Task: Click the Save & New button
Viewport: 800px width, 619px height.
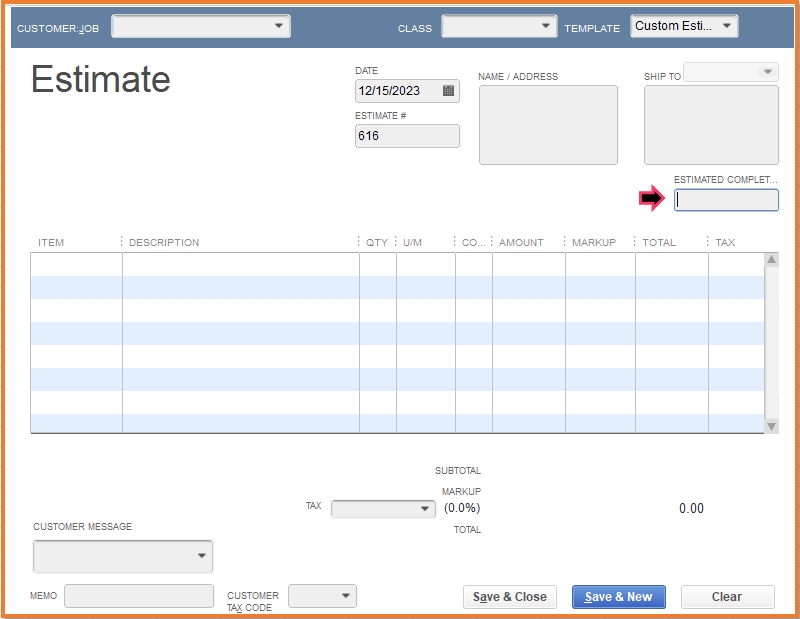Action: [618, 597]
